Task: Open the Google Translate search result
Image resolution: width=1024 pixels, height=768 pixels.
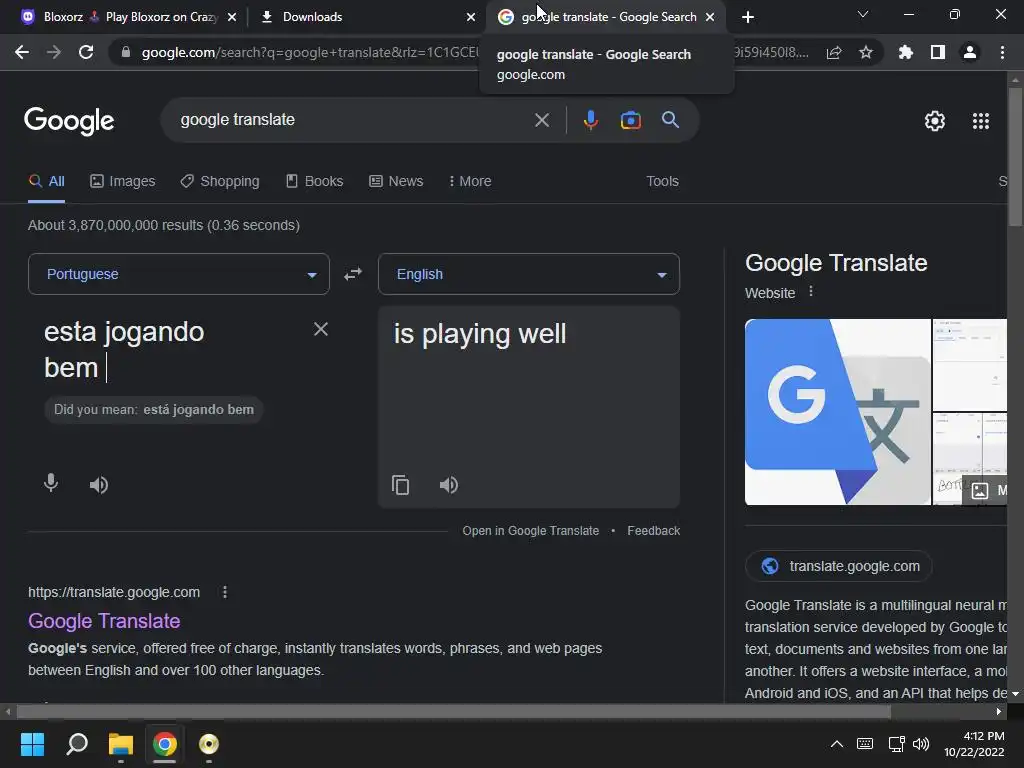Action: click(x=104, y=620)
